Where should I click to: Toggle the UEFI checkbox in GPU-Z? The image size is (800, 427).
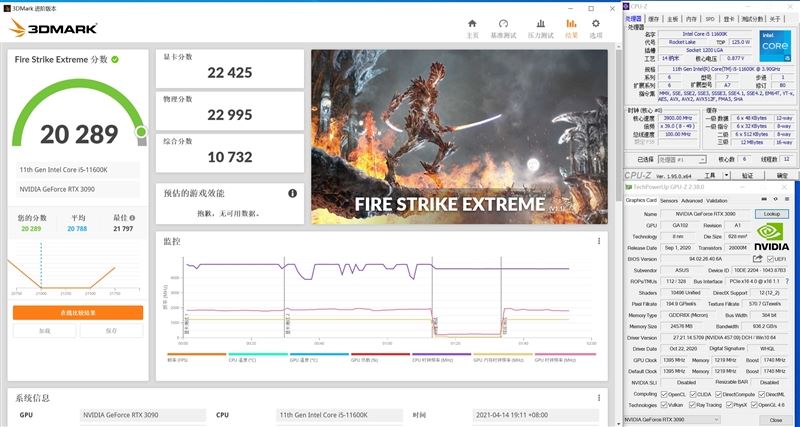point(770,259)
